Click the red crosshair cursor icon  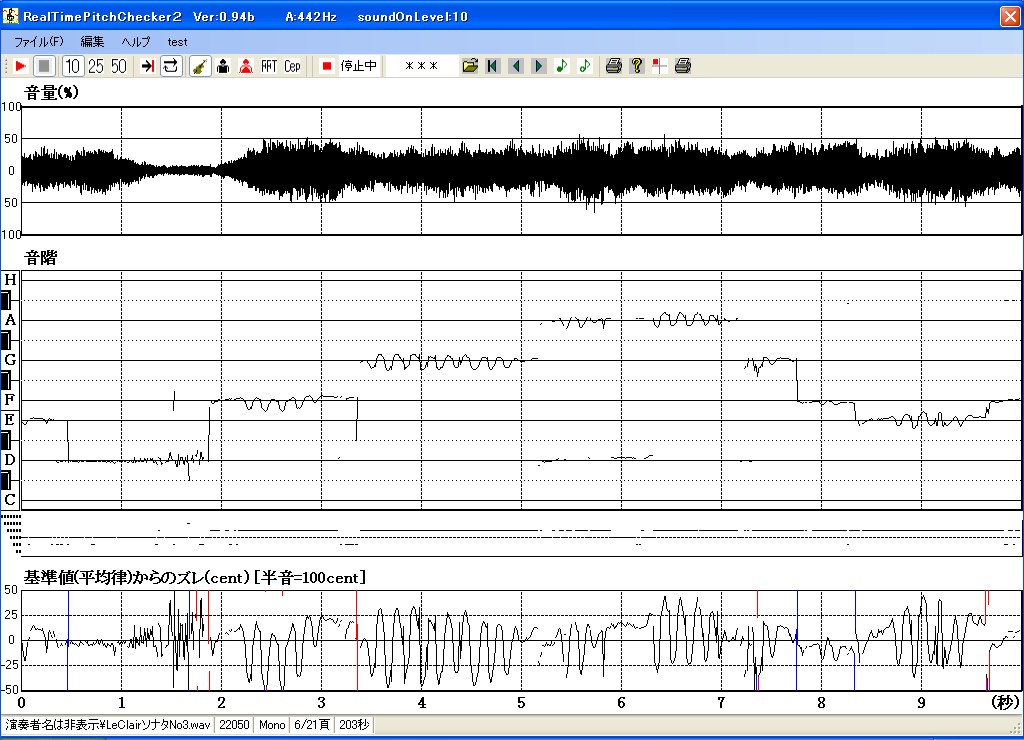pyautogui.click(x=660, y=66)
